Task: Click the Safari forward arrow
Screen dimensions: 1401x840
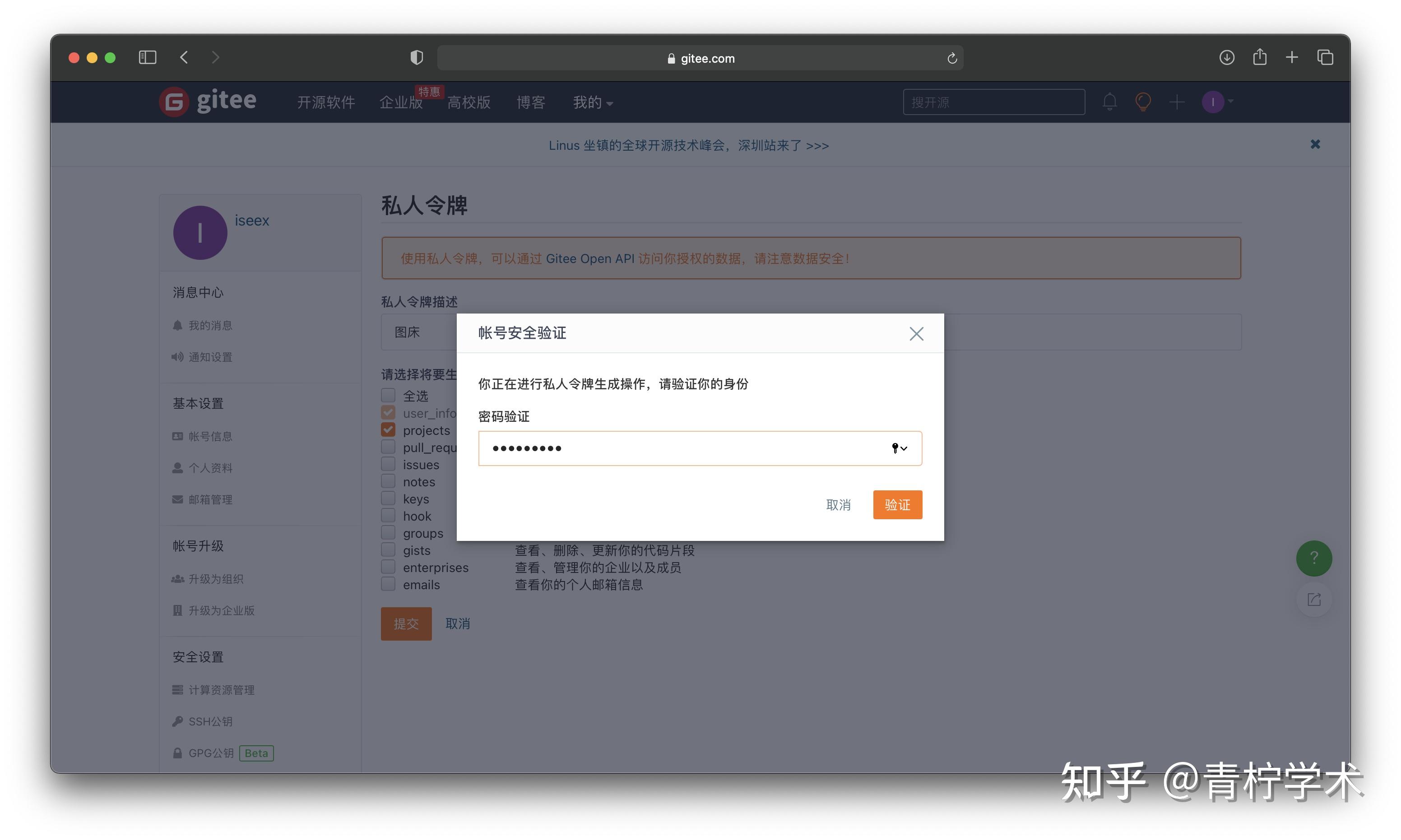Action: point(215,58)
